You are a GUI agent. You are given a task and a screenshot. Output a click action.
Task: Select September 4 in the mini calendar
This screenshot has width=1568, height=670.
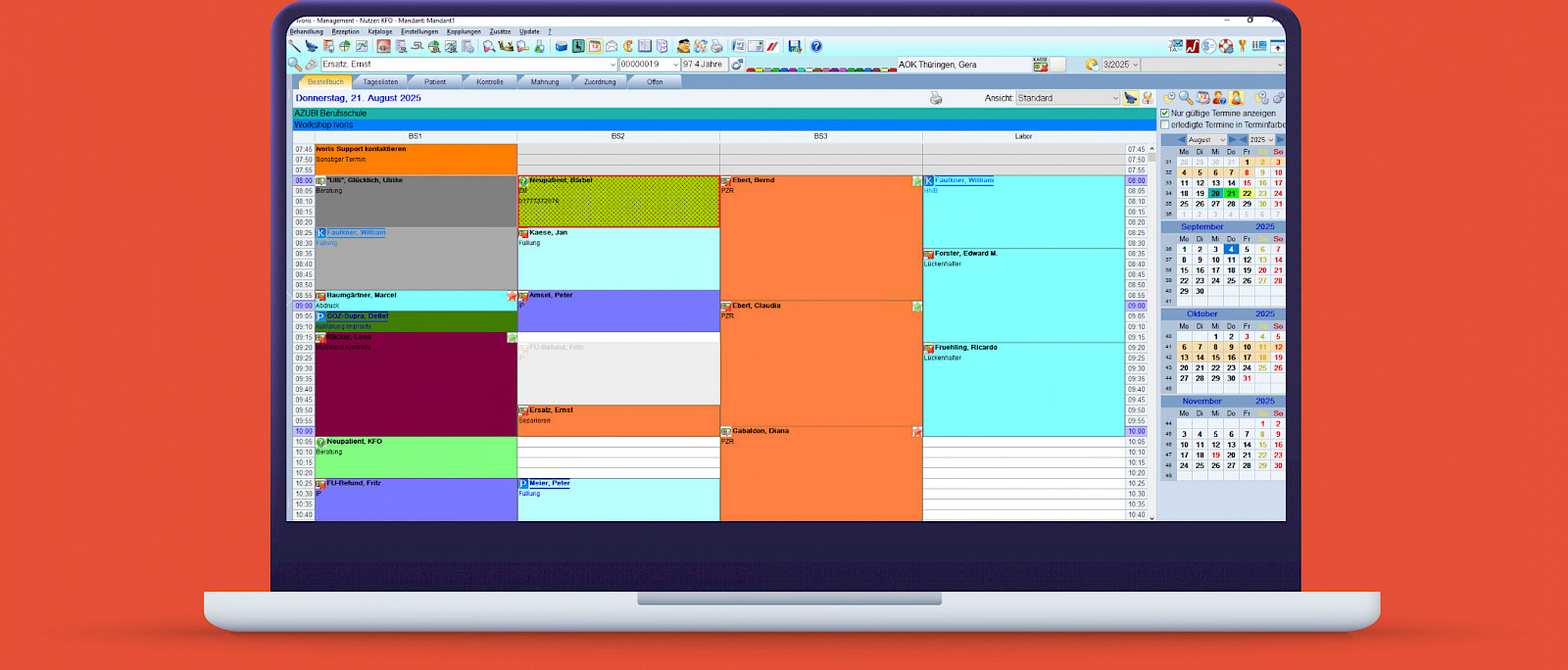tap(1231, 250)
